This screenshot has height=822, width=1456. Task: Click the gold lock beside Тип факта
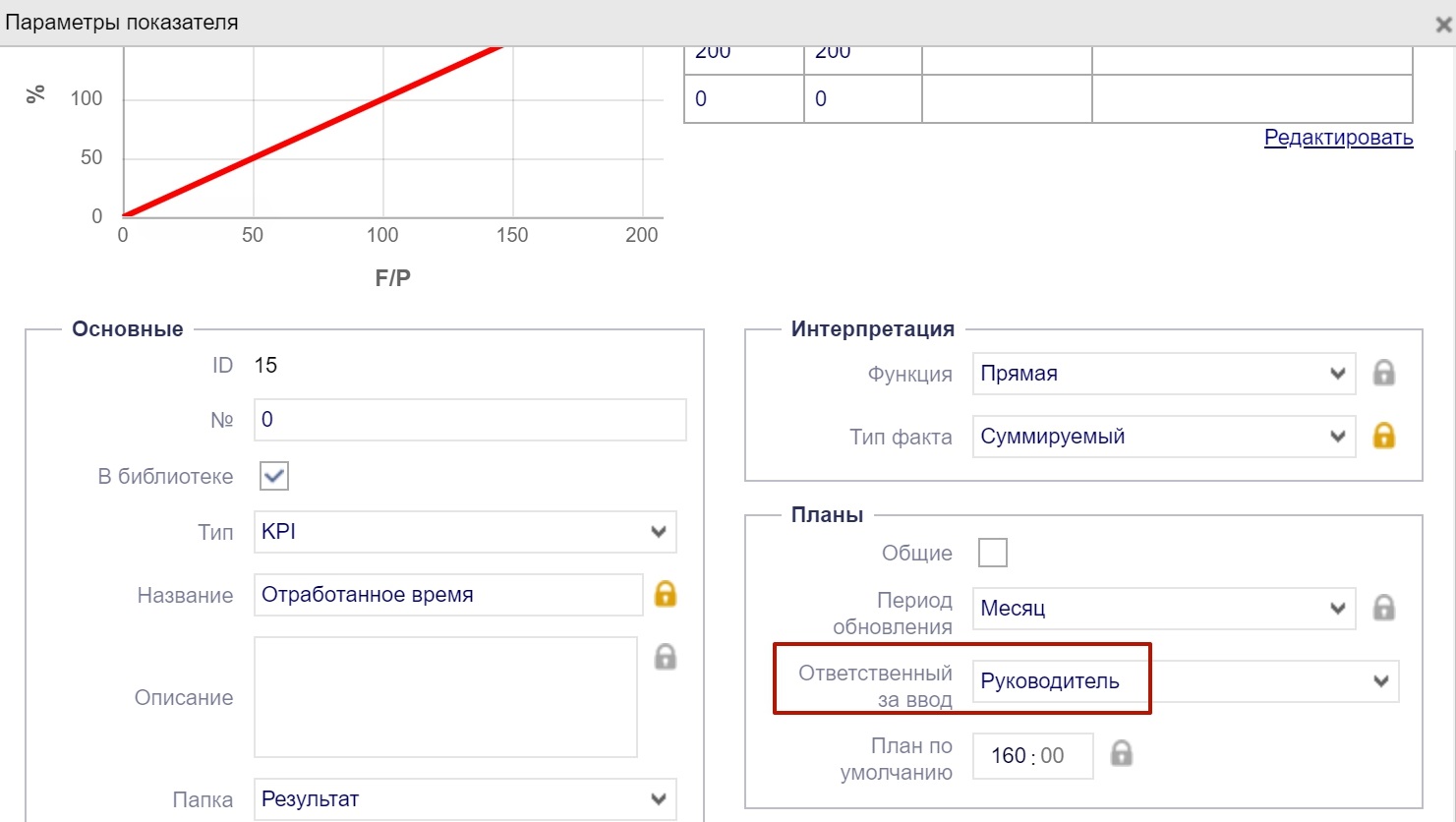coord(1383,436)
